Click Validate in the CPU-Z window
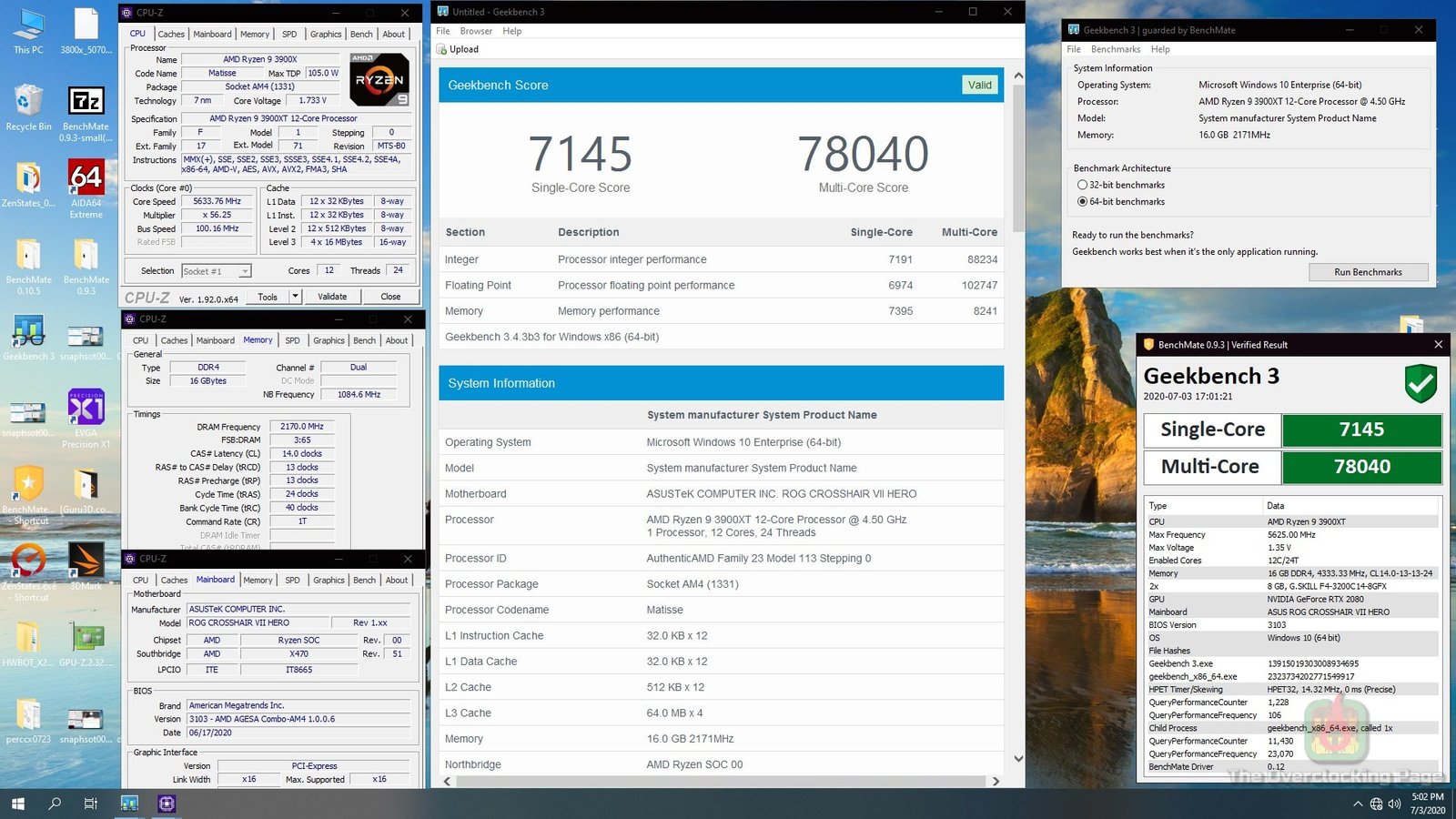This screenshot has width=1456, height=819. pyautogui.click(x=332, y=296)
